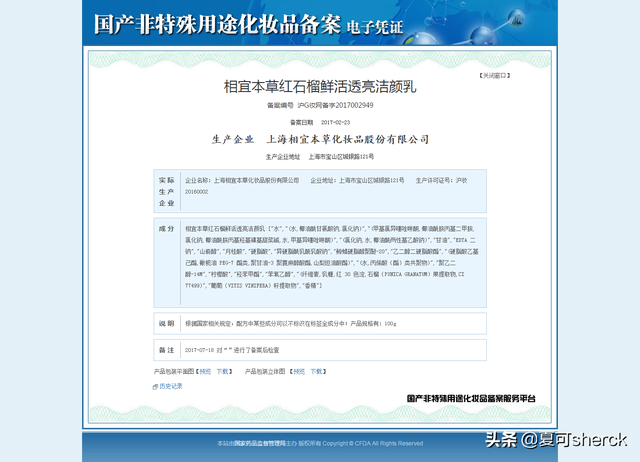Download the 产品包装平面图 image
Screen dimensions: 640x462
[x=222, y=371]
